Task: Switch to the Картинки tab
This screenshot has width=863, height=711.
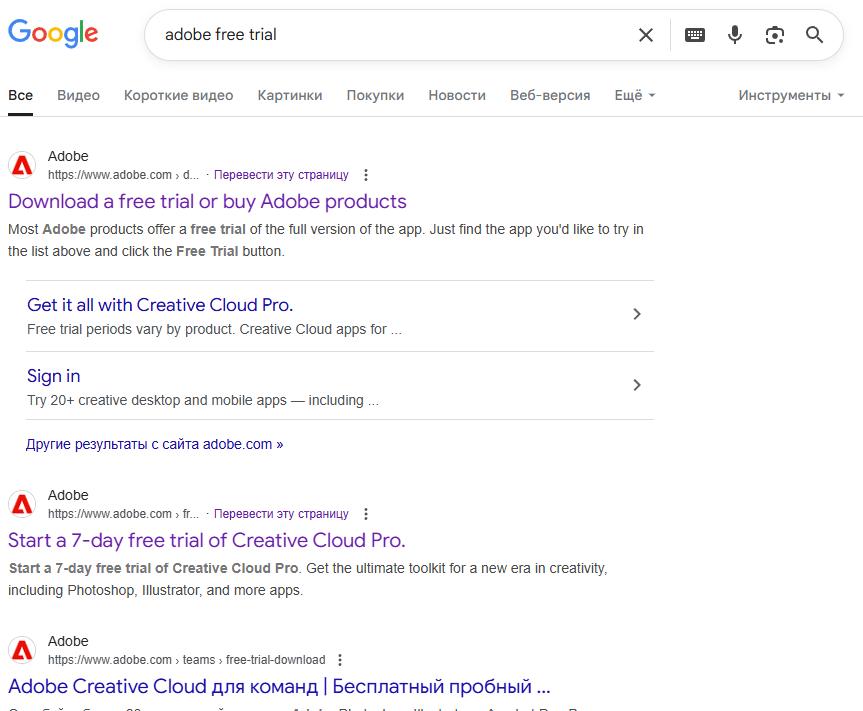Action: (290, 95)
